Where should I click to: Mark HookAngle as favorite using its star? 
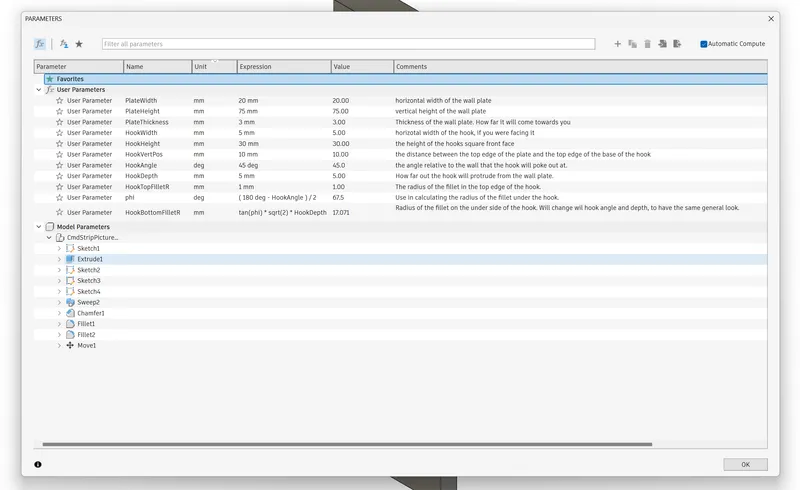pos(60,165)
